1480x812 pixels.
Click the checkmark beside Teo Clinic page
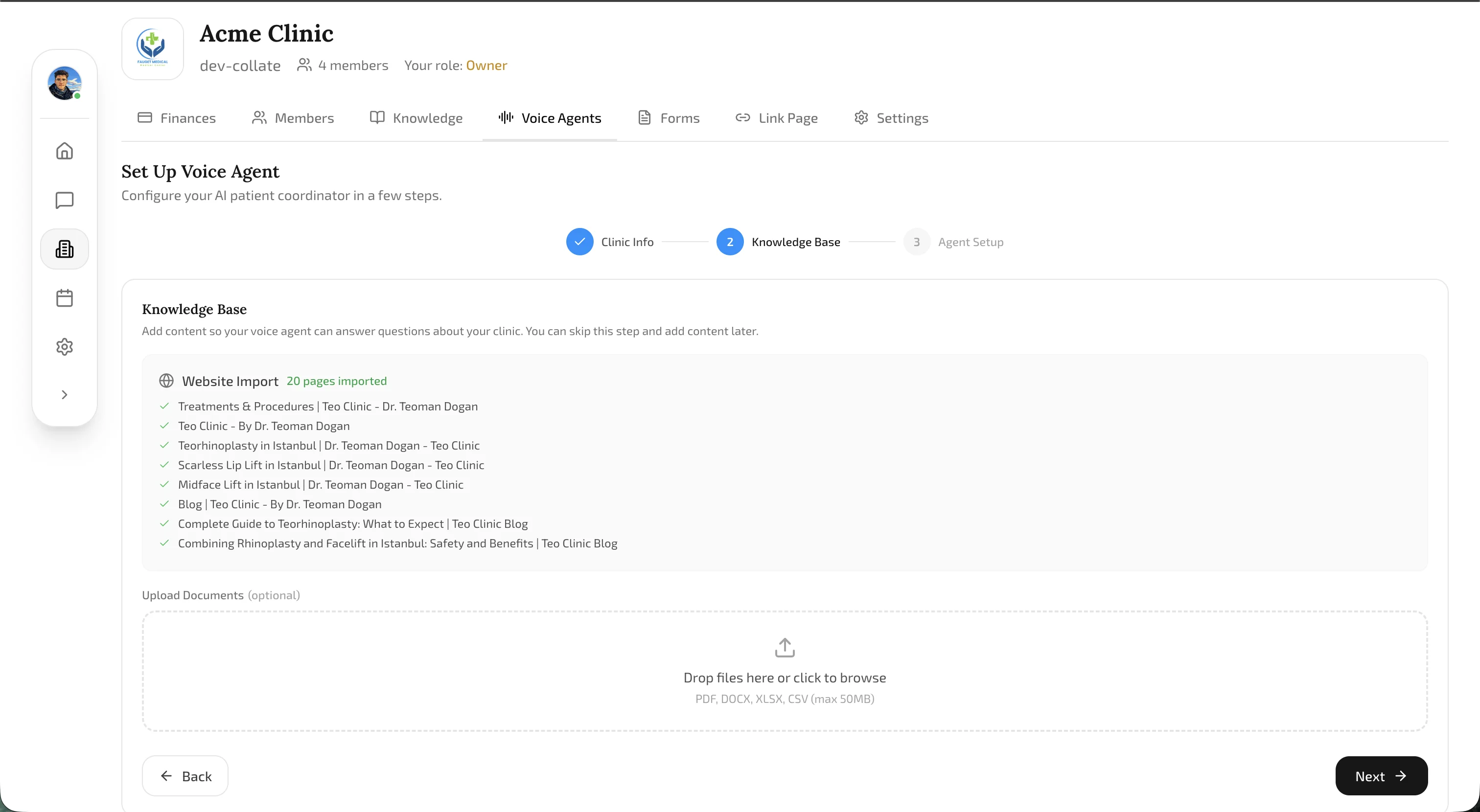[164, 426]
